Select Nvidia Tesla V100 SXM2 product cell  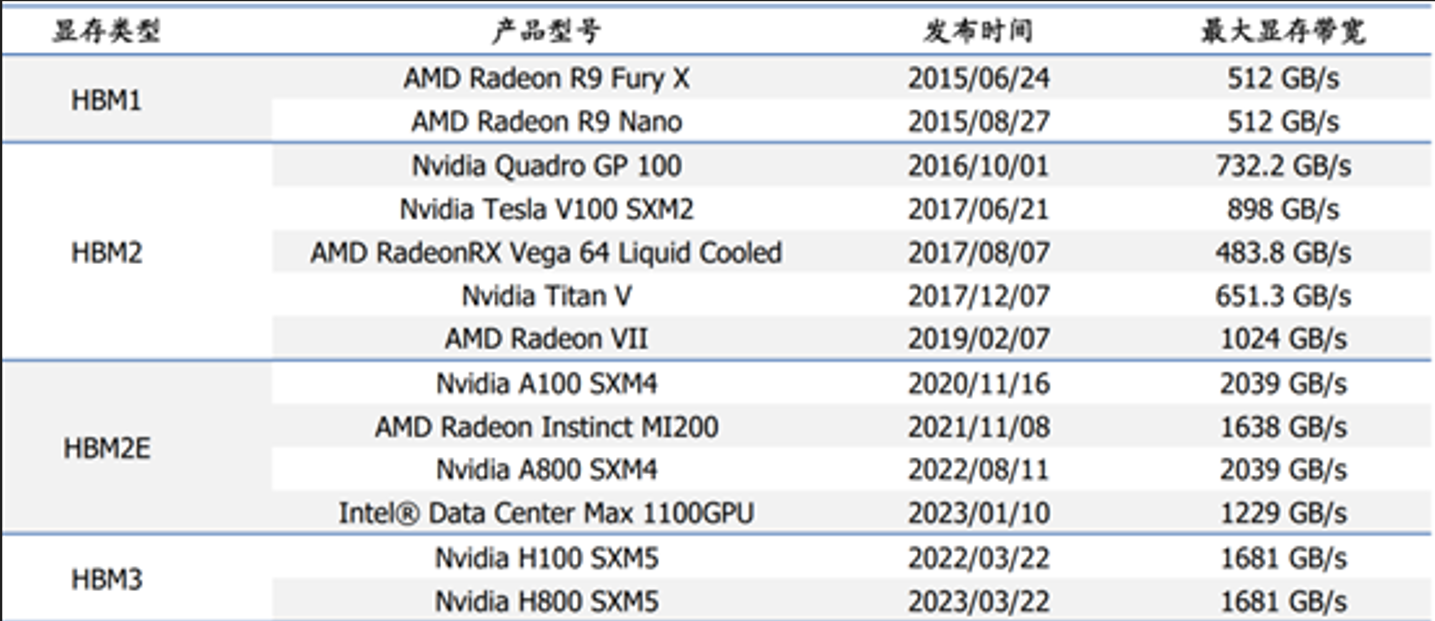tap(546, 210)
